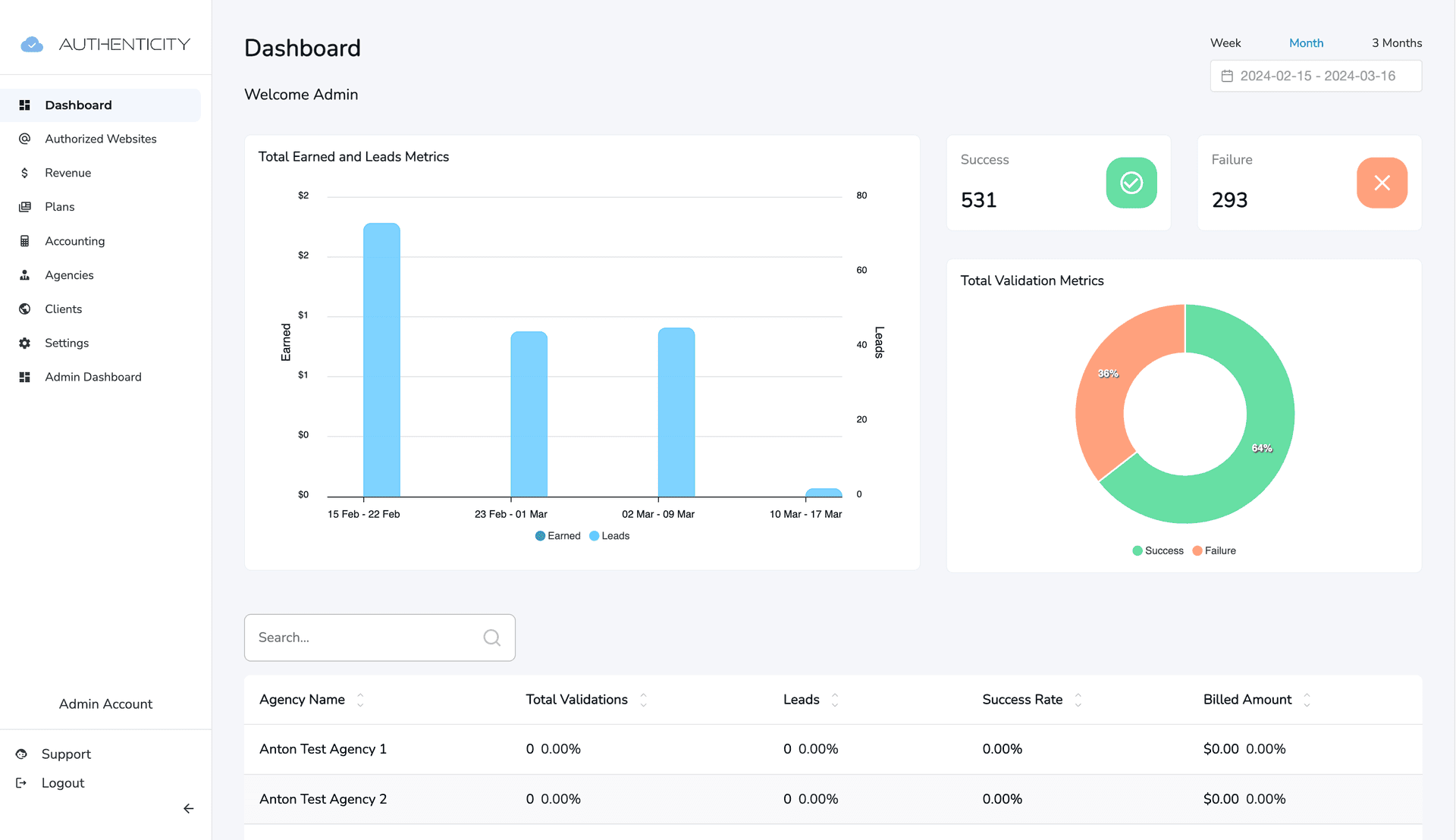Click the Authenticity cloud logo icon
The width and height of the screenshot is (1456, 840).
(x=32, y=45)
